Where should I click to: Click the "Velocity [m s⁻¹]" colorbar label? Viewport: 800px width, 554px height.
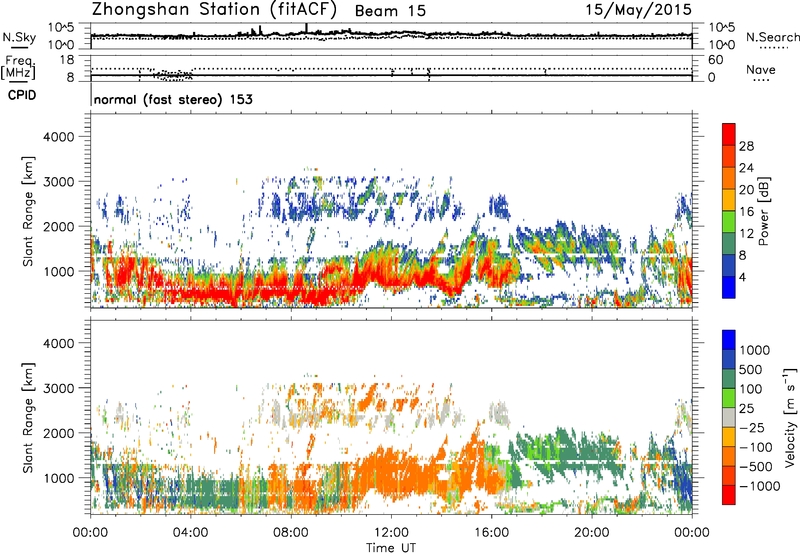click(x=790, y=417)
